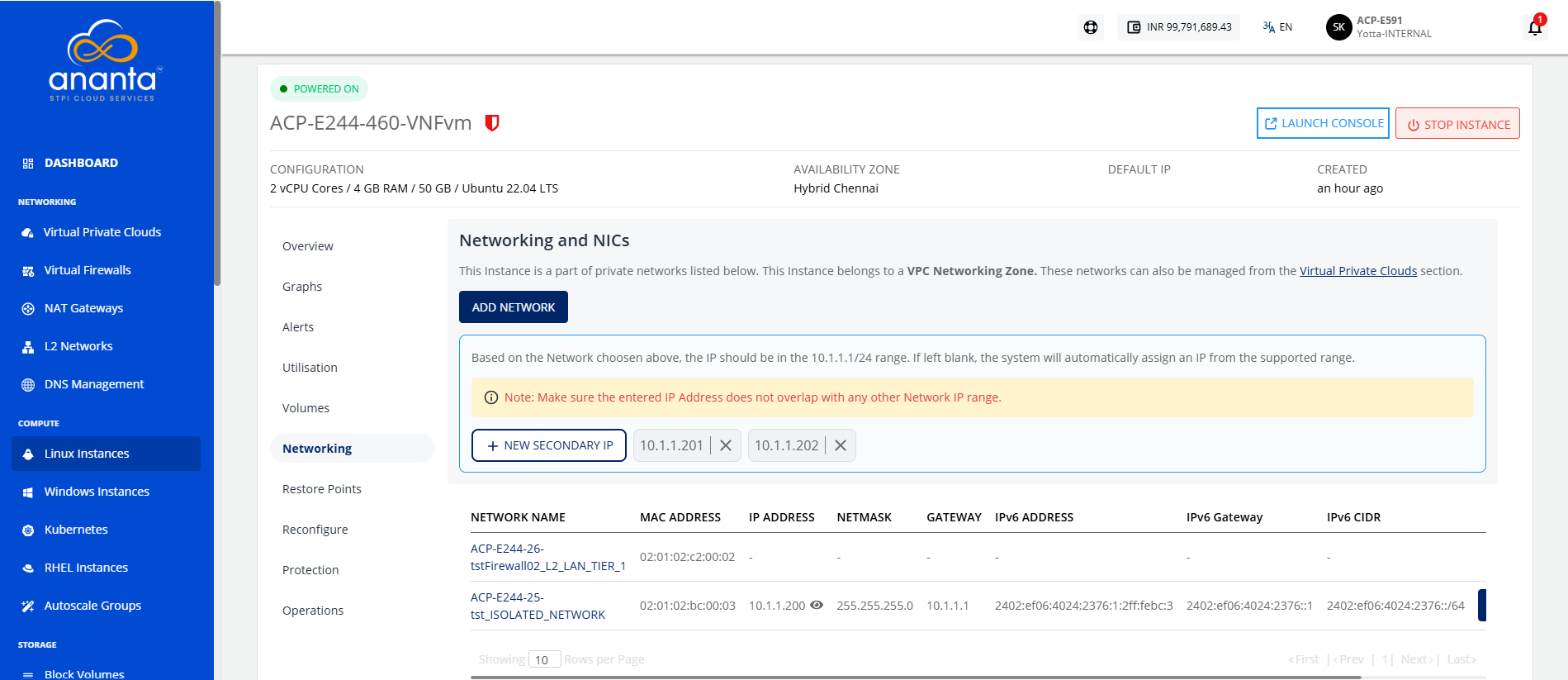This screenshot has width=1568, height=680.
Task: Open Windows Instances list
Action: pyautogui.click(x=97, y=492)
